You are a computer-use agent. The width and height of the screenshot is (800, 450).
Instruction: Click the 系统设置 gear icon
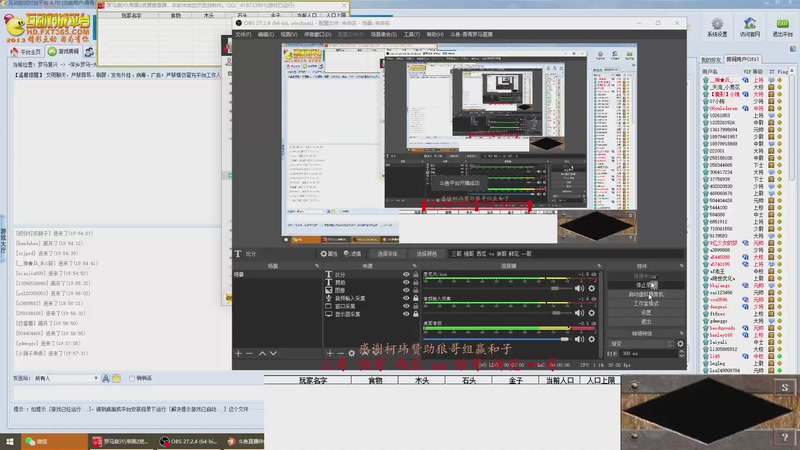pyautogui.click(x=715, y=23)
